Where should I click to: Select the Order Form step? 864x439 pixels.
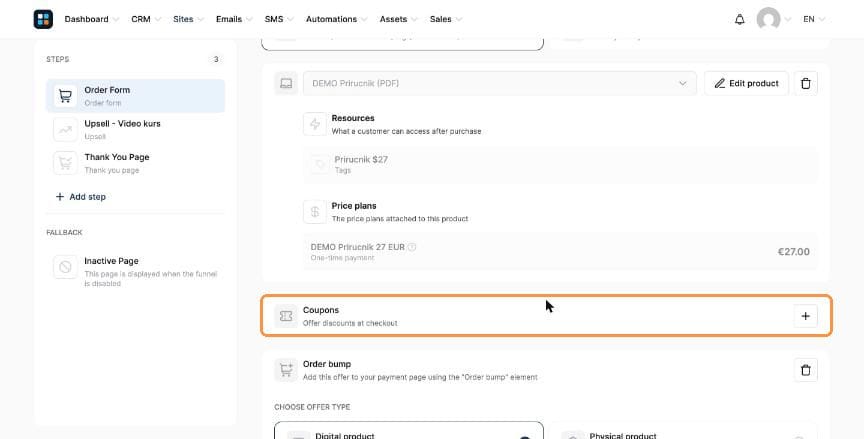136,96
